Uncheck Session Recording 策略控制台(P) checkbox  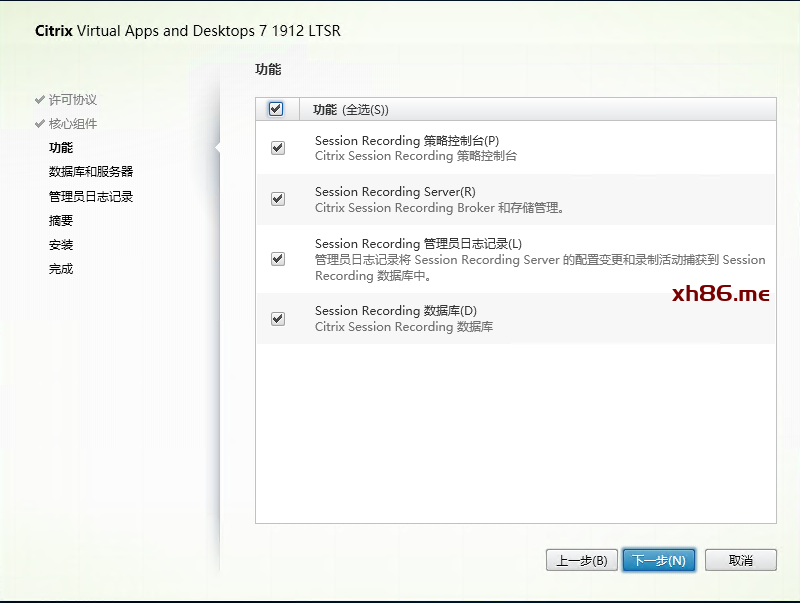[x=278, y=148]
